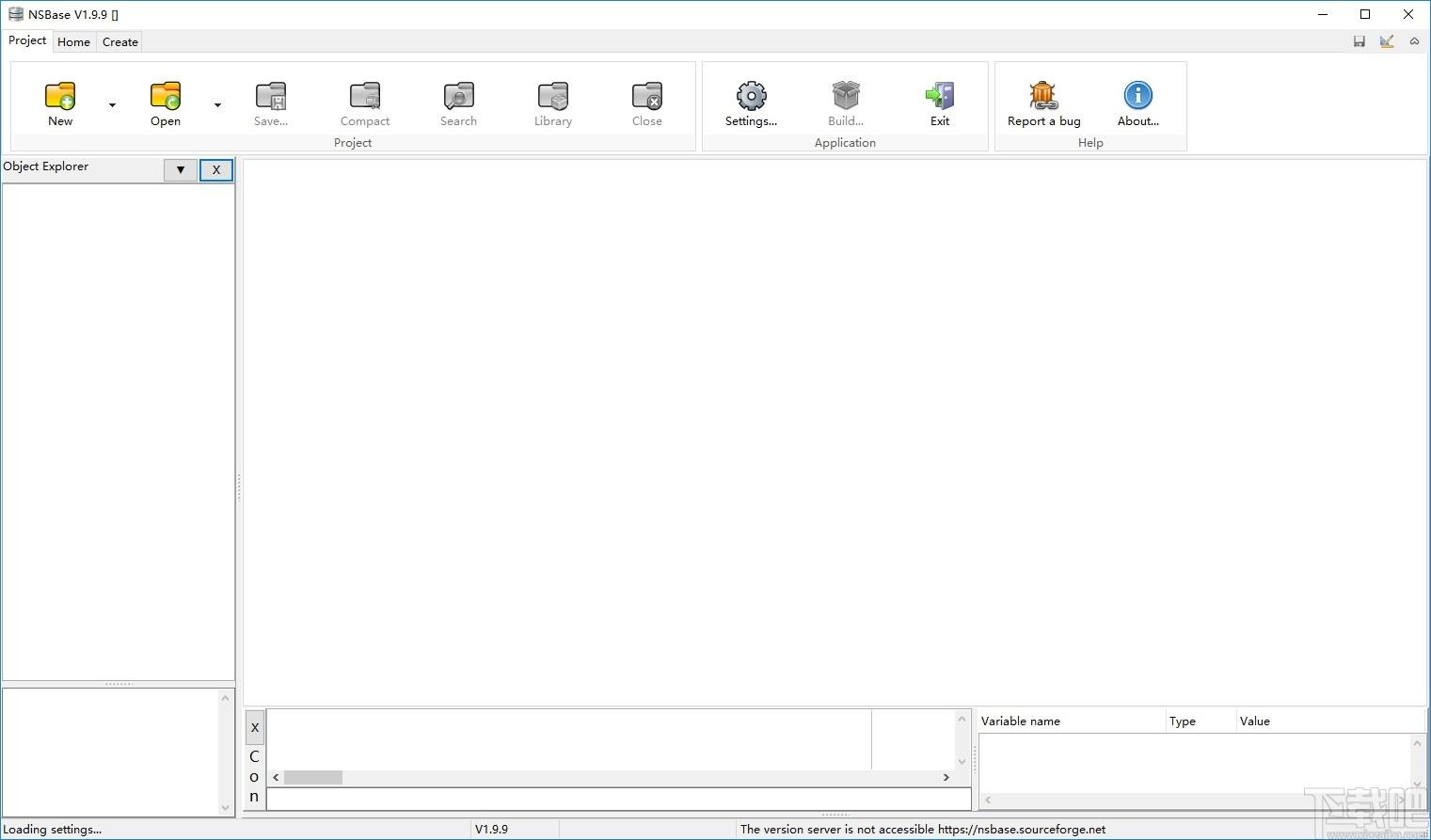
Task: Switch to the Project tab
Action: 27,40
